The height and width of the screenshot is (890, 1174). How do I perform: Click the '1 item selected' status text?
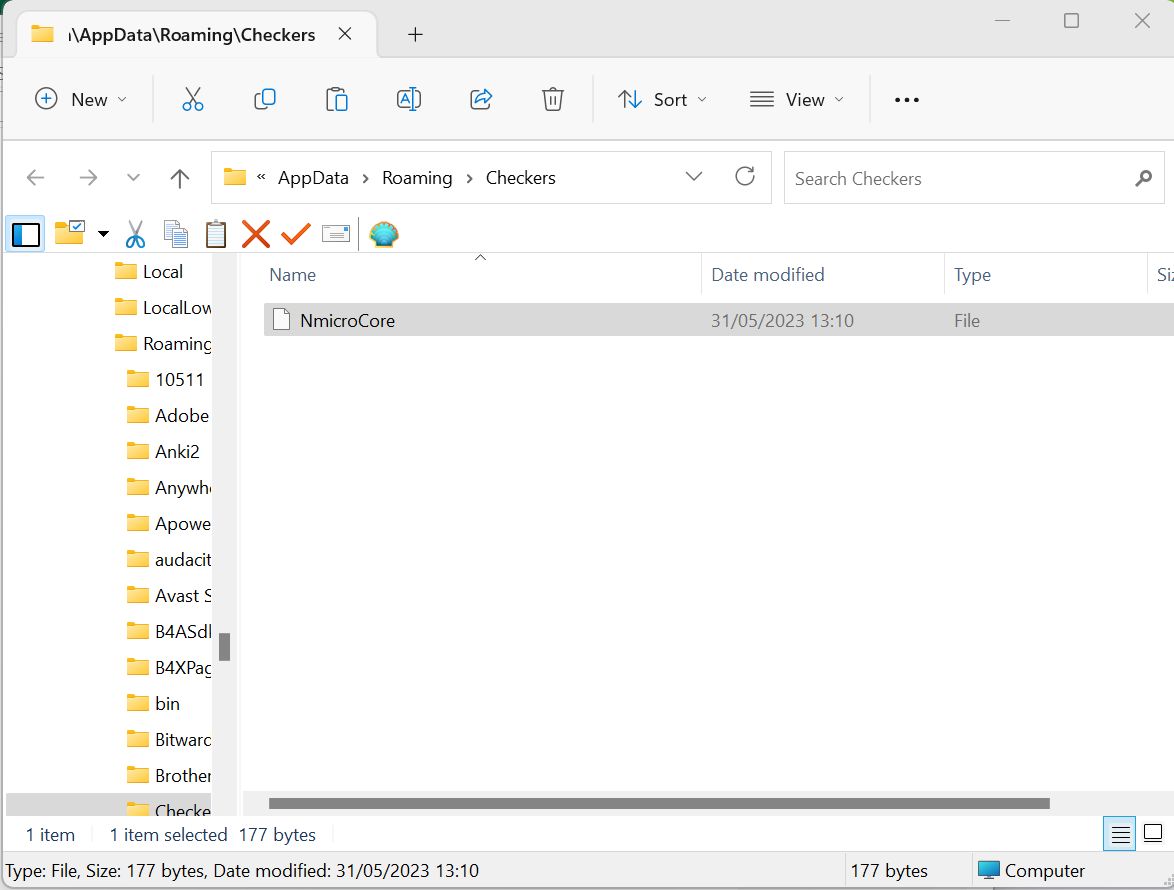(168, 835)
